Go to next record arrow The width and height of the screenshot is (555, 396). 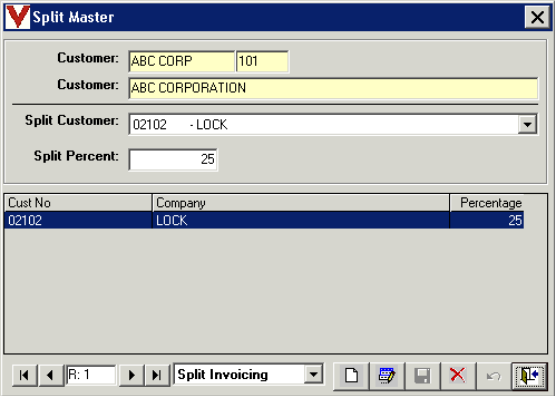coord(131,375)
